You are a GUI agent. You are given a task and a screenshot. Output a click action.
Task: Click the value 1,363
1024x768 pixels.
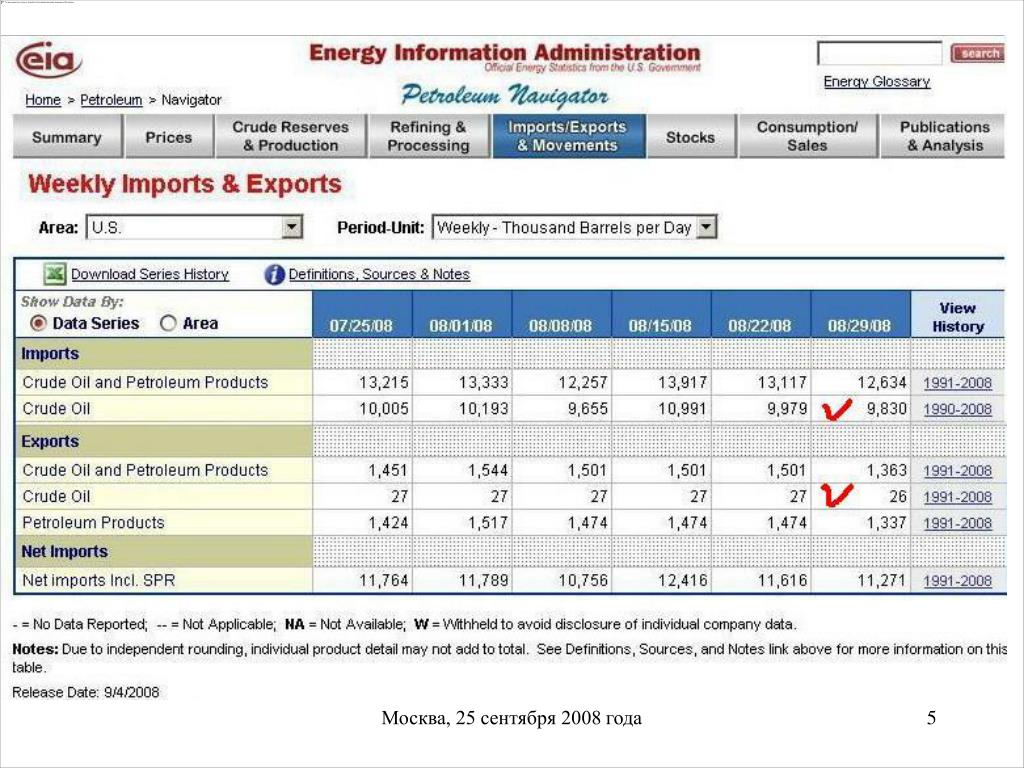(886, 470)
